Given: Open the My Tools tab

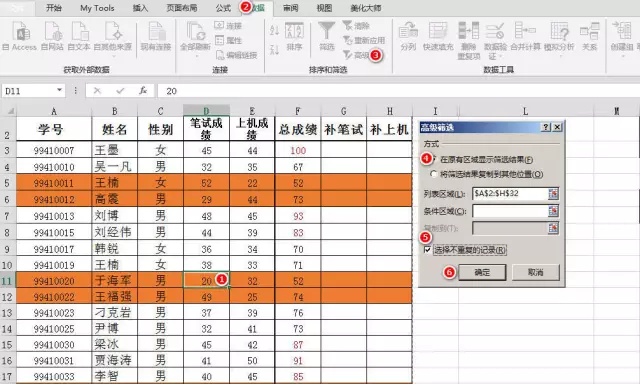Looking at the screenshot, I should pos(97,8).
